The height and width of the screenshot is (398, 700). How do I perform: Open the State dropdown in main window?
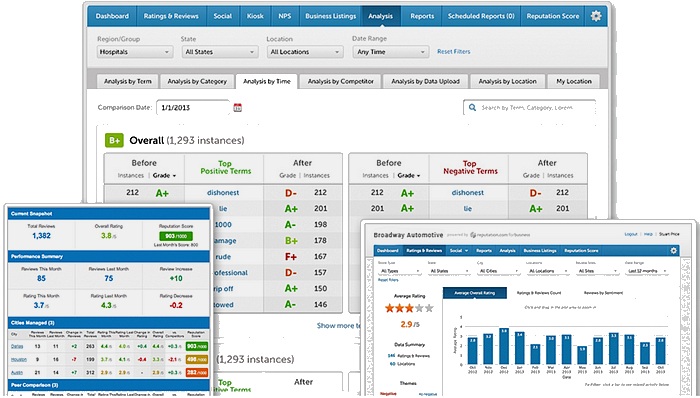220,52
